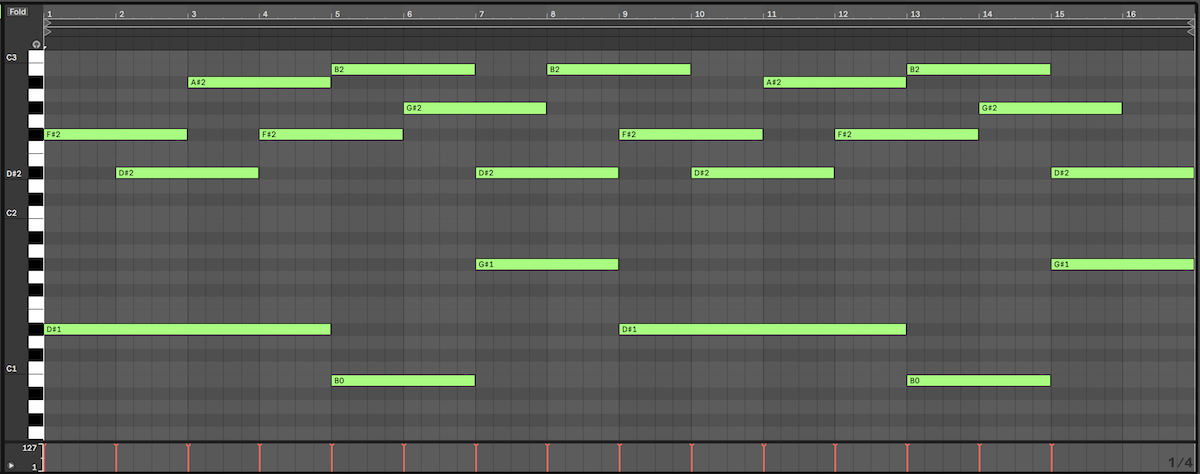Select the G#2 note starting at bar 14
This screenshot has width=1200, height=474.
point(1051,108)
